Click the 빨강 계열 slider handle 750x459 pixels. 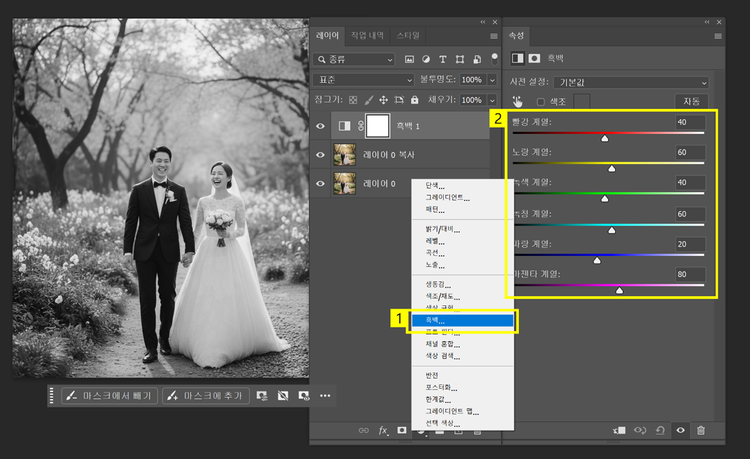pos(604,139)
